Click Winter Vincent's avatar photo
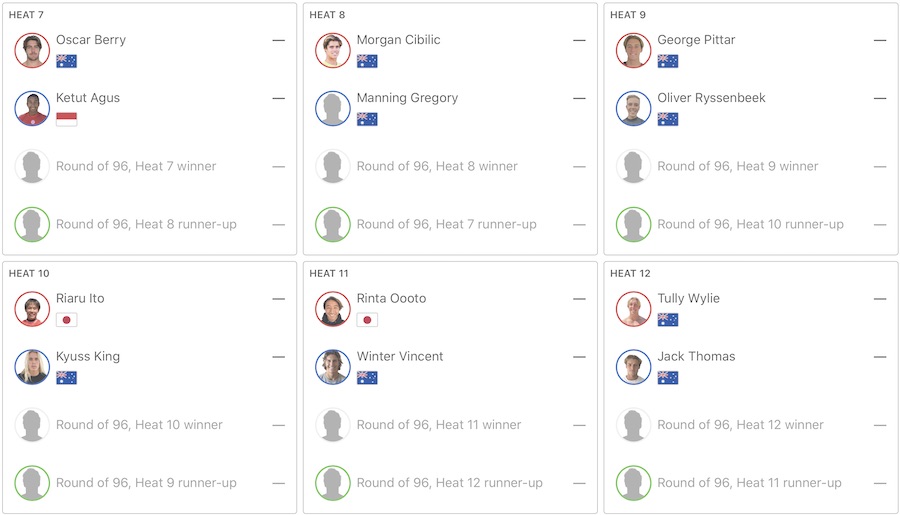900x515 pixels. point(333,366)
